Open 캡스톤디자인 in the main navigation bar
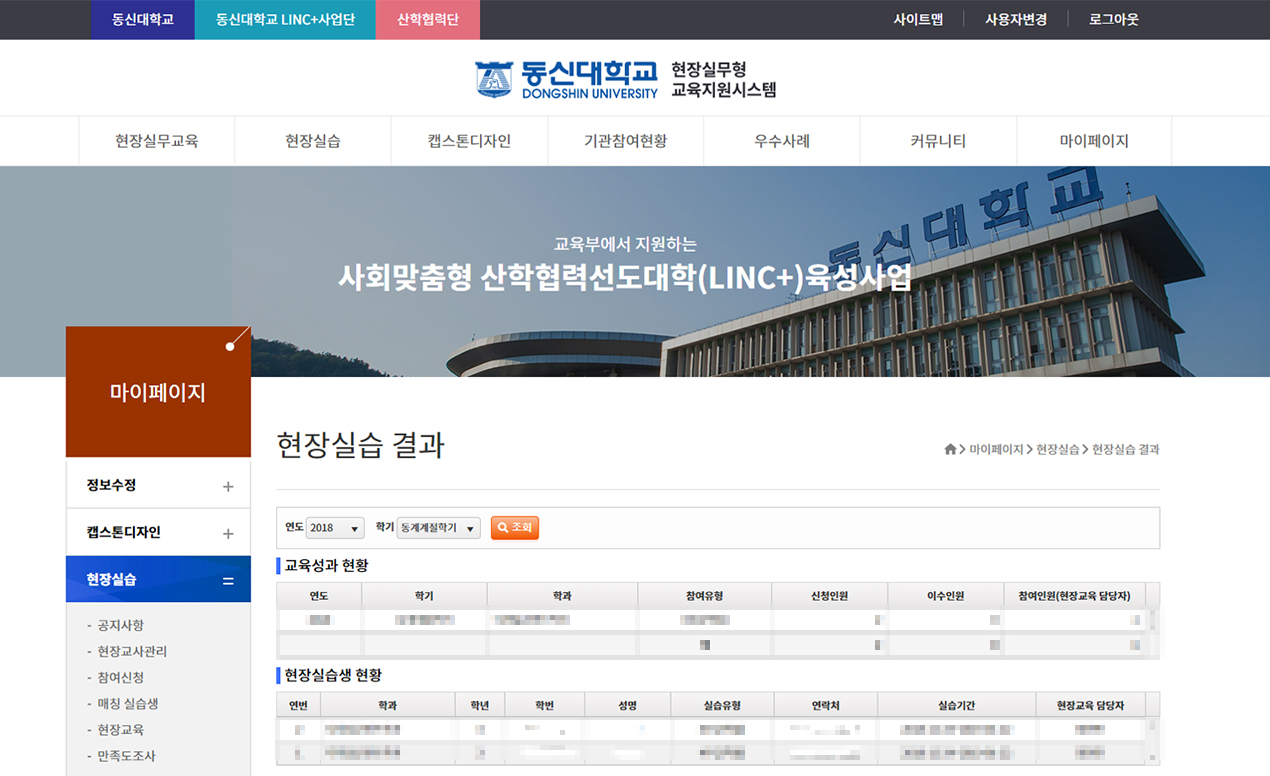 (x=469, y=141)
